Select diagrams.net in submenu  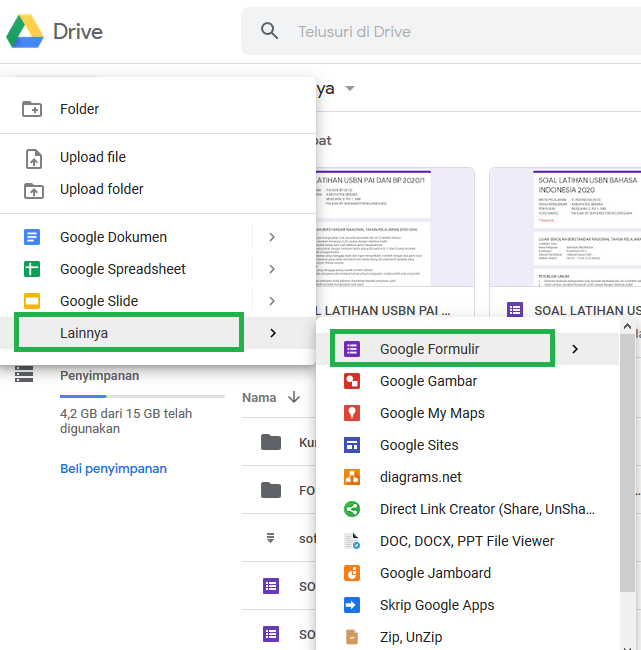(x=468, y=477)
